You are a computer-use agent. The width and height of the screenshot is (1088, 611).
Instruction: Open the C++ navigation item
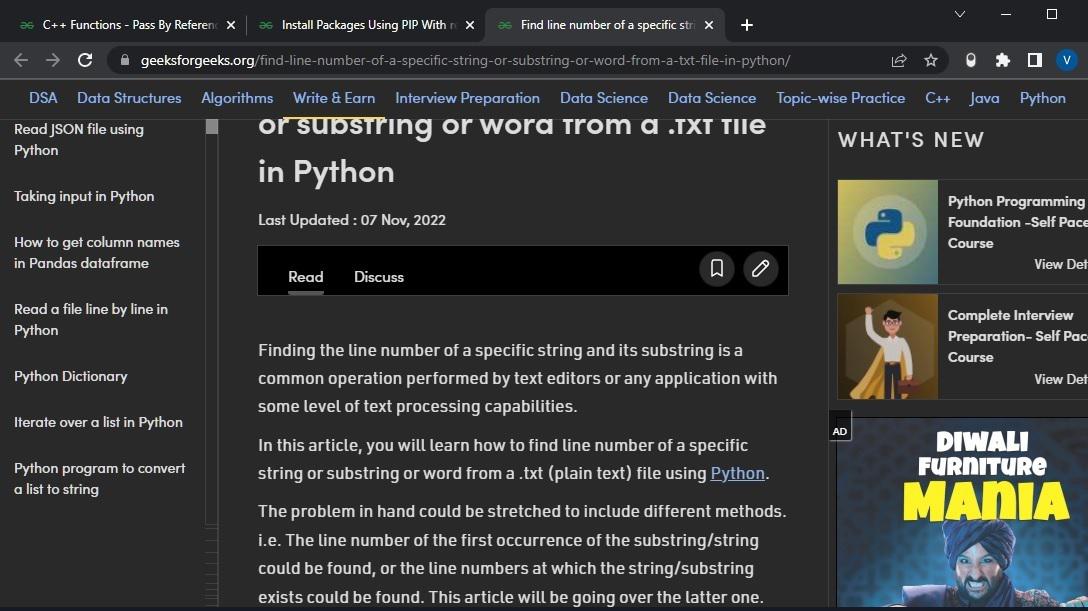pos(937,98)
